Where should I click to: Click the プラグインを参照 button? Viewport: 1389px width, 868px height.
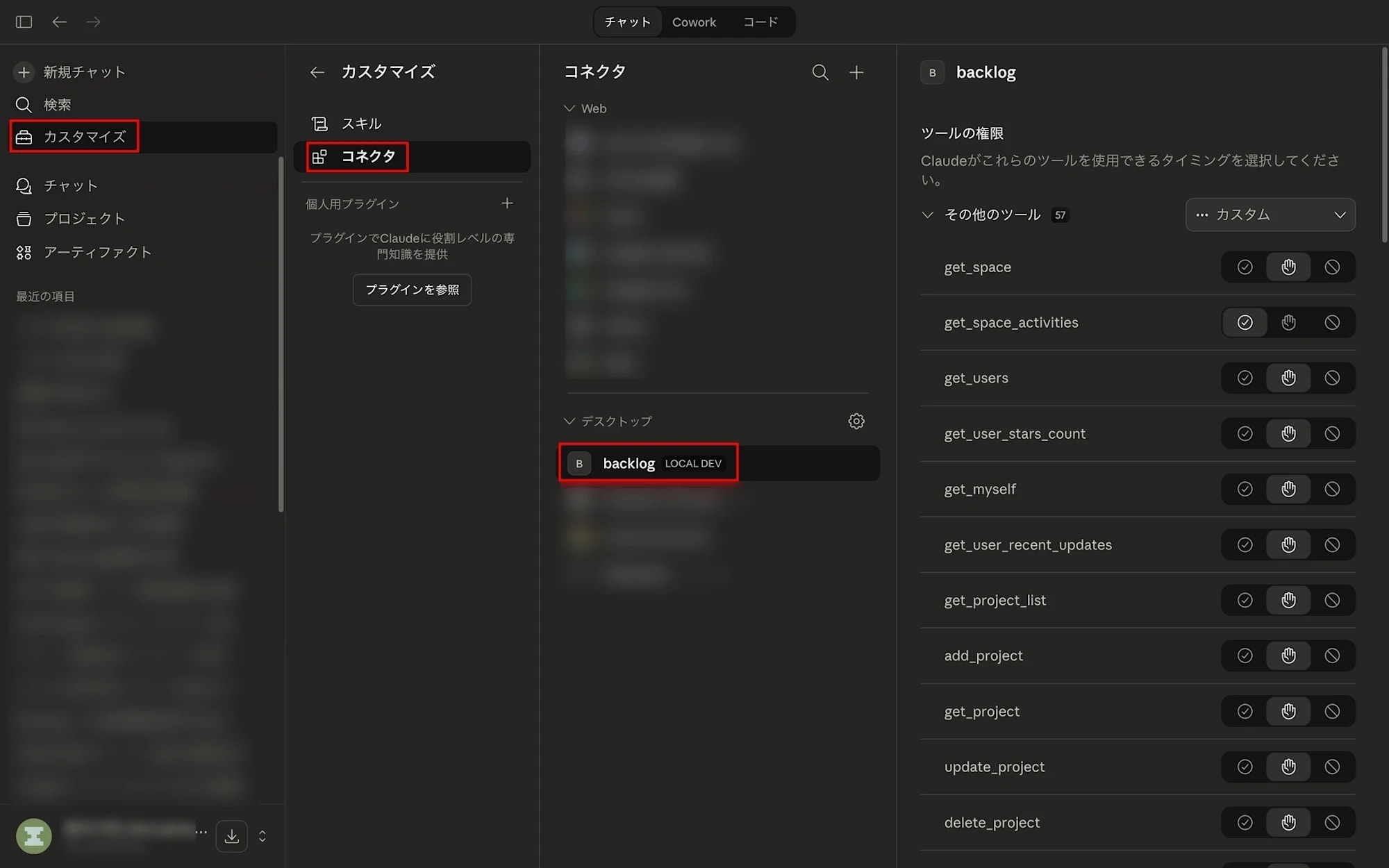tap(412, 290)
